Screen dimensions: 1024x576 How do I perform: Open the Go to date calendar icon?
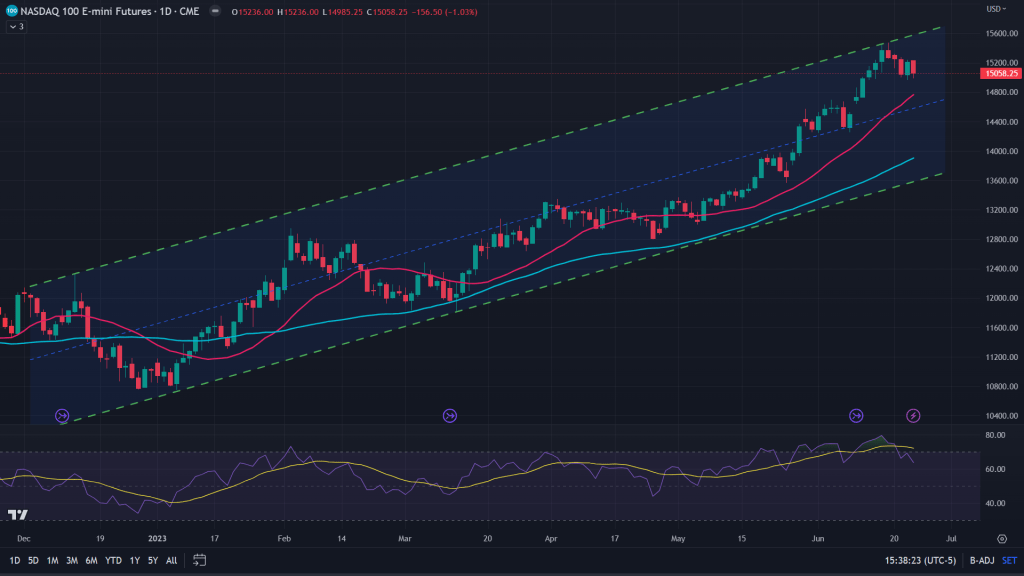point(199,560)
